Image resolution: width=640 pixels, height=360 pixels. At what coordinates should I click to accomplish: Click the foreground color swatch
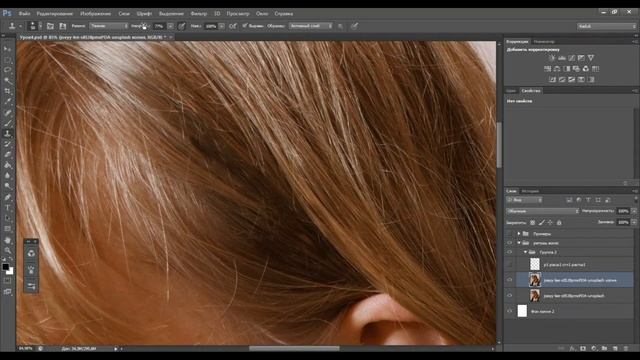(x=5, y=267)
